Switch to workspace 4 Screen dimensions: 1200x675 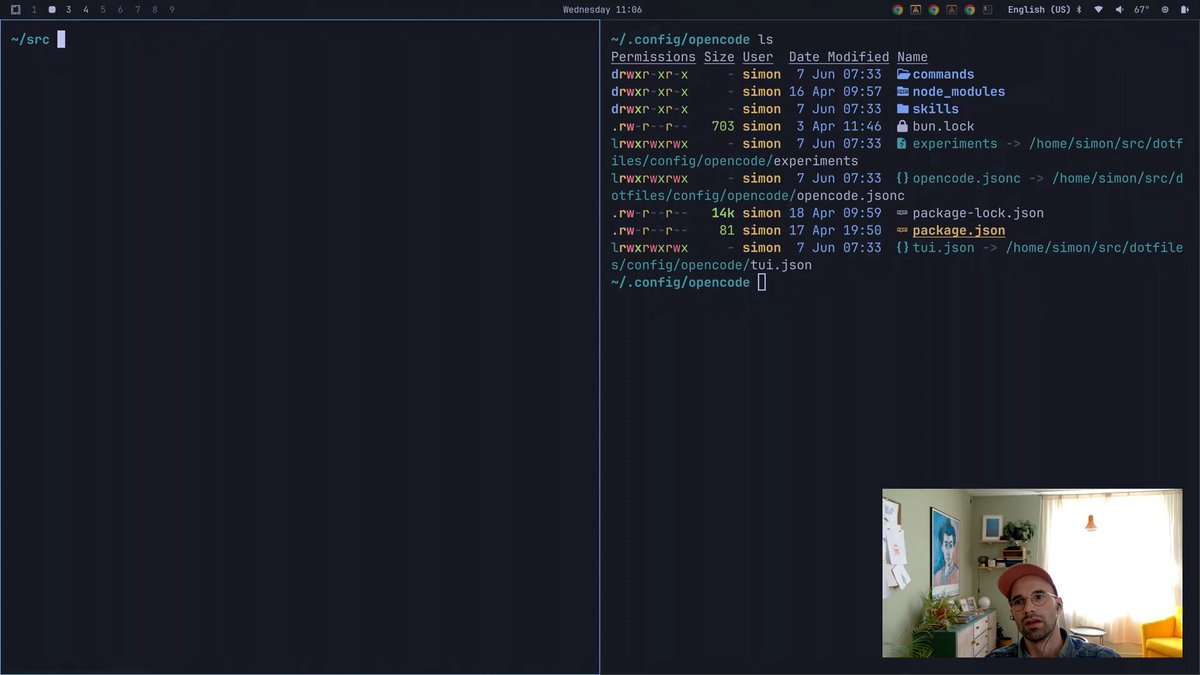pos(86,9)
